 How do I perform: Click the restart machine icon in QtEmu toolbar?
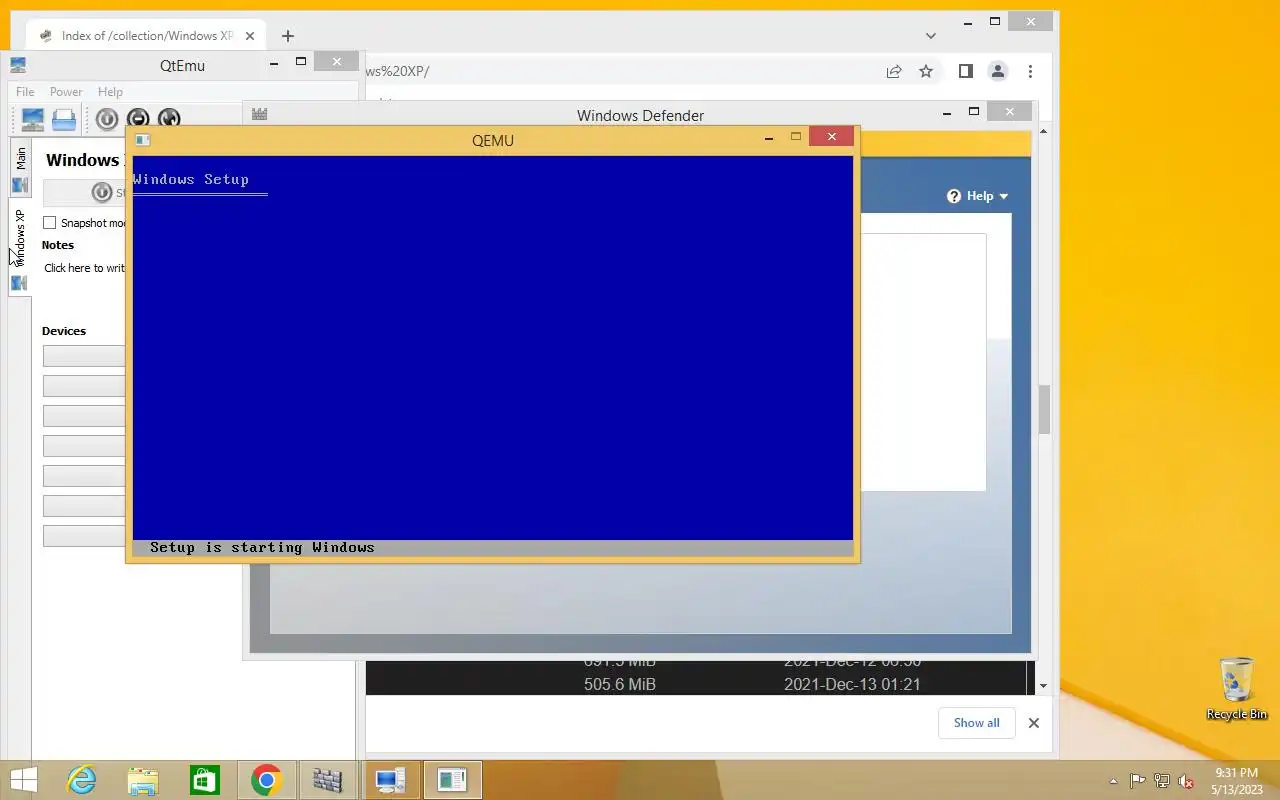pos(169,119)
